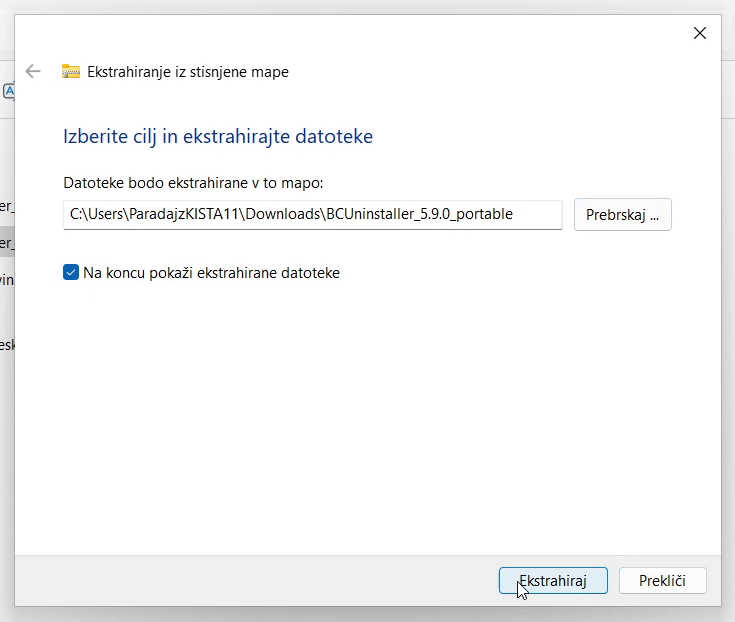
Task: Close the extraction dialog with the X
Action: (700, 33)
